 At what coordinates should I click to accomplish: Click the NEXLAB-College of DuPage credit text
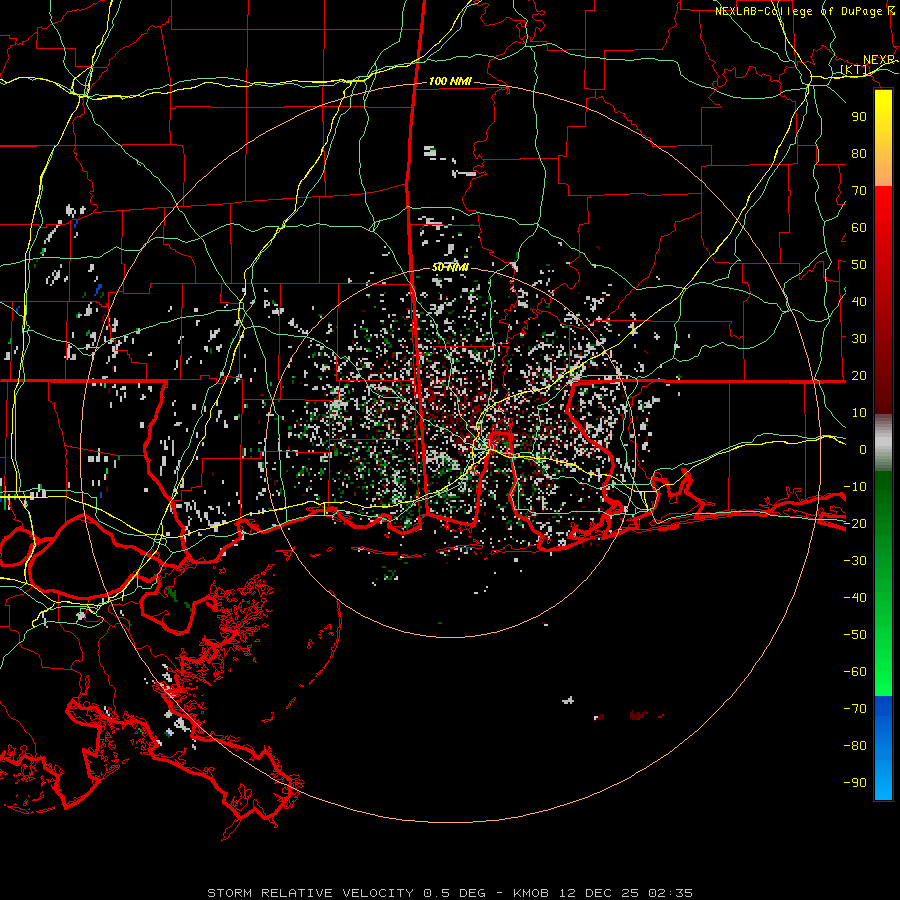click(x=805, y=11)
